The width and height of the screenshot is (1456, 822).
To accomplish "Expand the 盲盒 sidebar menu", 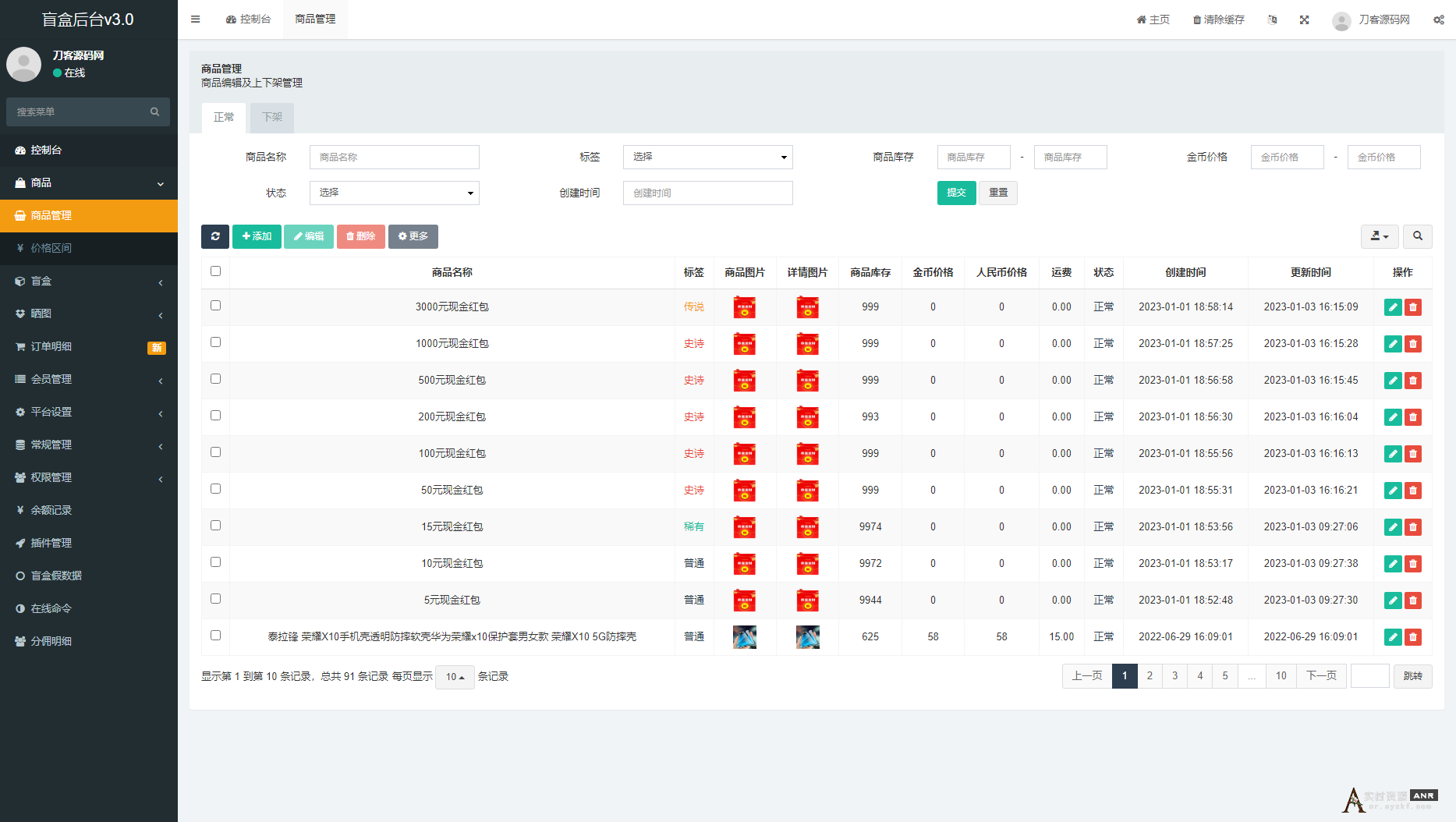I will click(x=89, y=281).
